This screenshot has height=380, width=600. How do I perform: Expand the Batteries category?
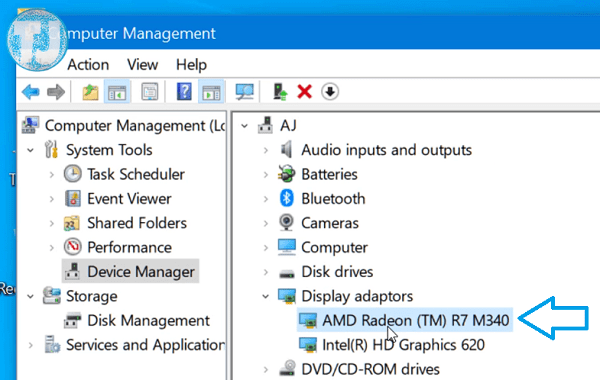tap(266, 175)
